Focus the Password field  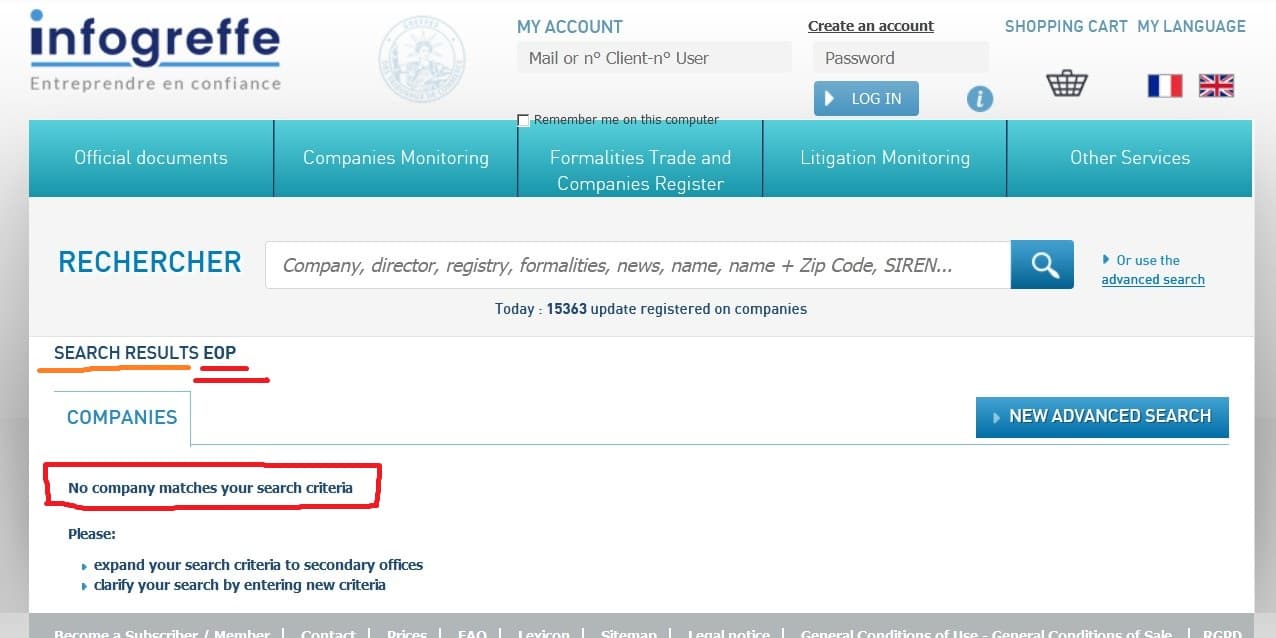(x=901, y=58)
